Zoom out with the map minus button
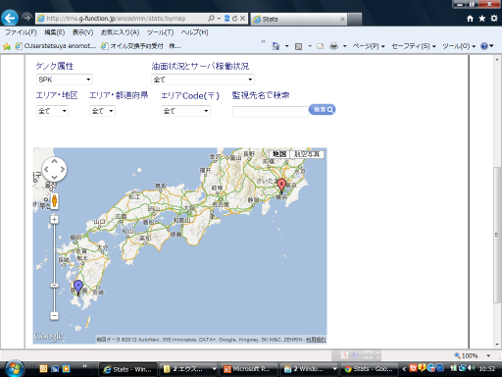 click(54, 315)
